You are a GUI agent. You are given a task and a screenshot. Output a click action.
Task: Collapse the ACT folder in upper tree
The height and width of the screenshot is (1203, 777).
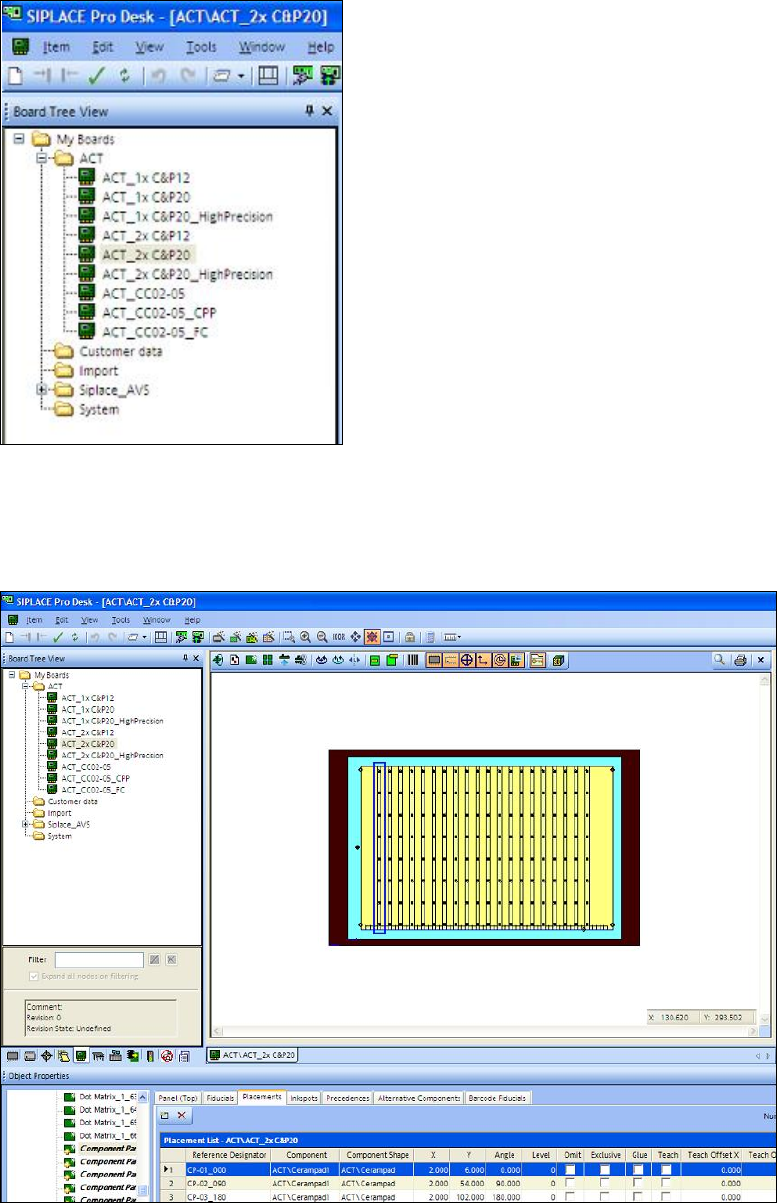click(42, 158)
